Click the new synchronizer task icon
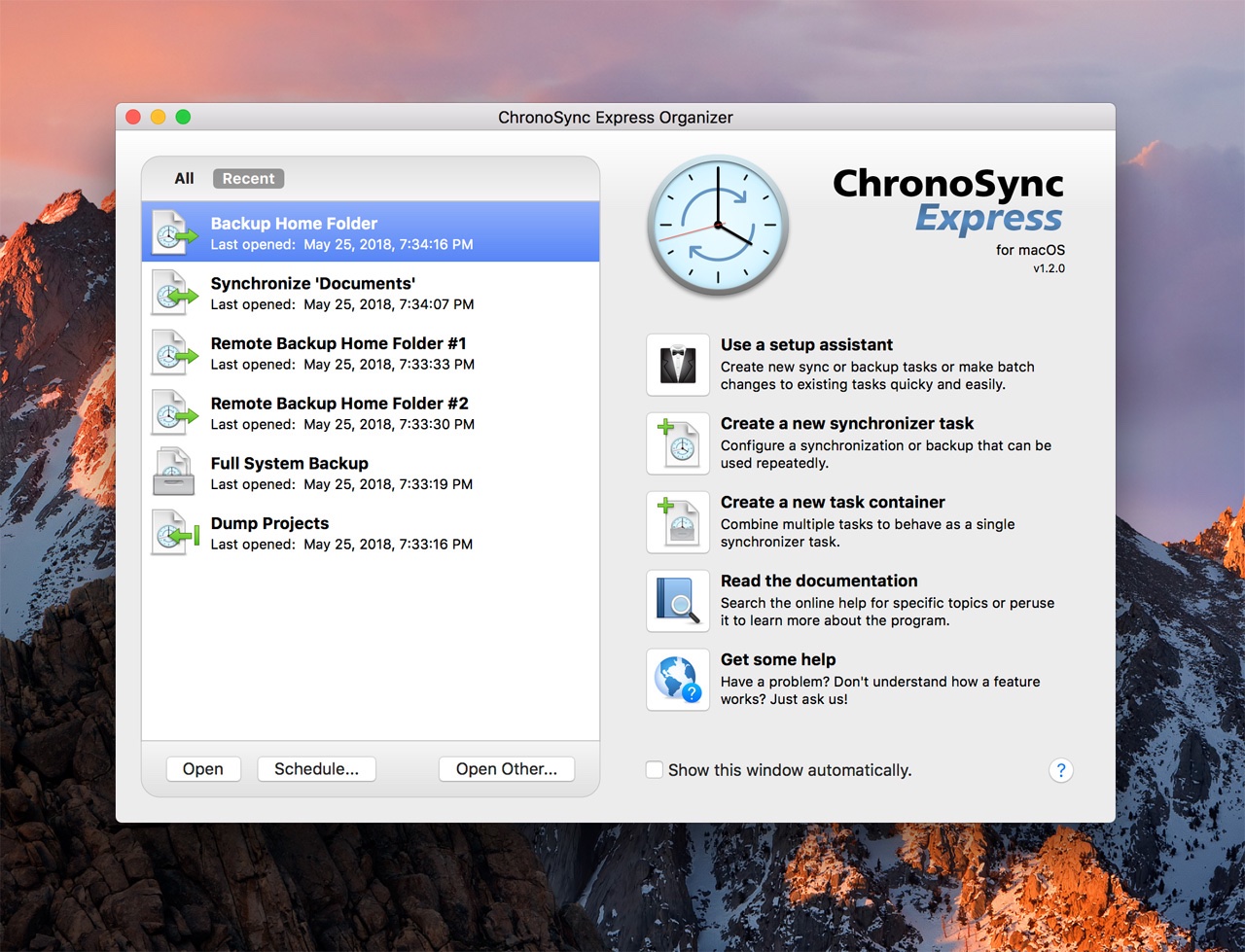This screenshot has height=952, width=1245. [x=678, y=443]
